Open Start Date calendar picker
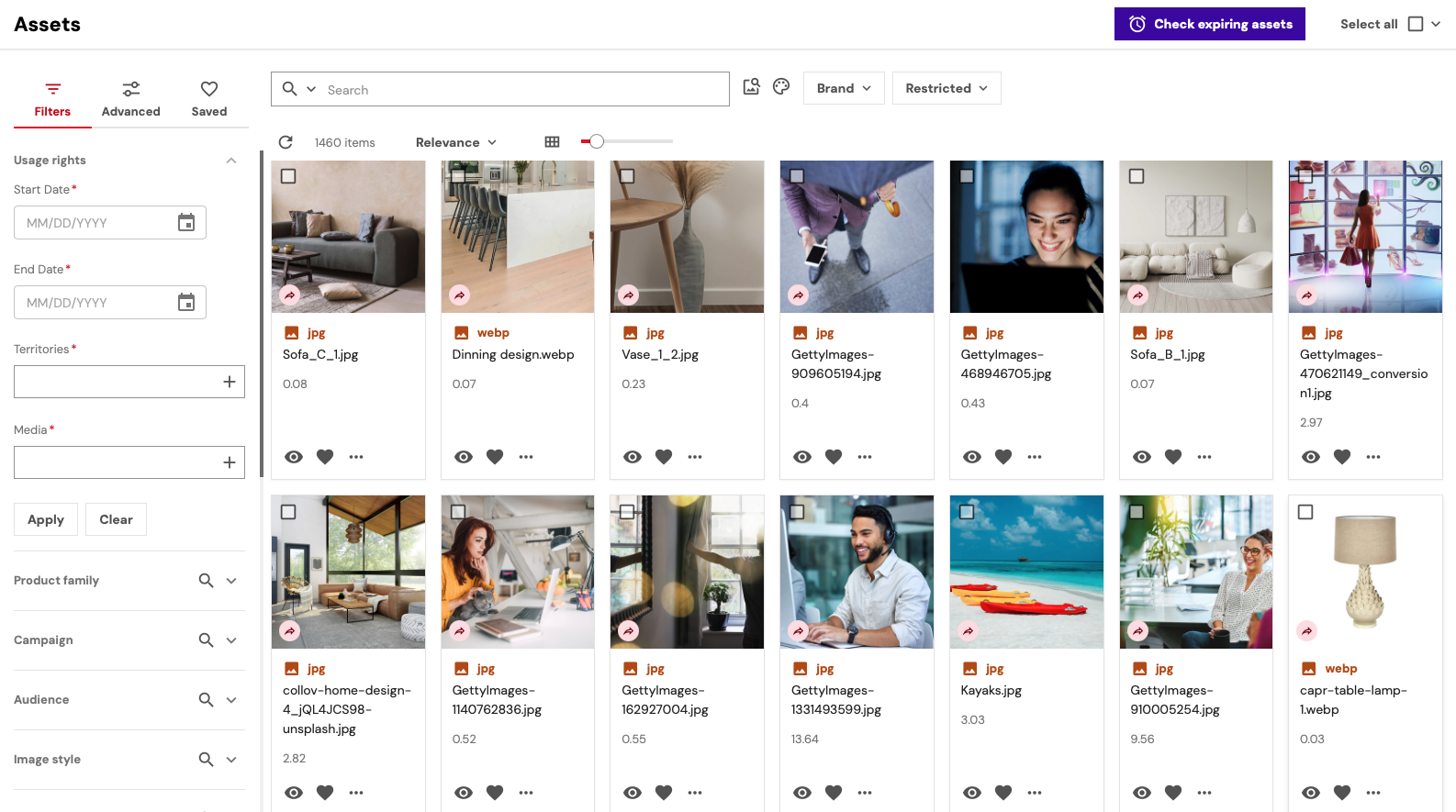This screenshot has height=812, width=1456. (x=186, y=223)
